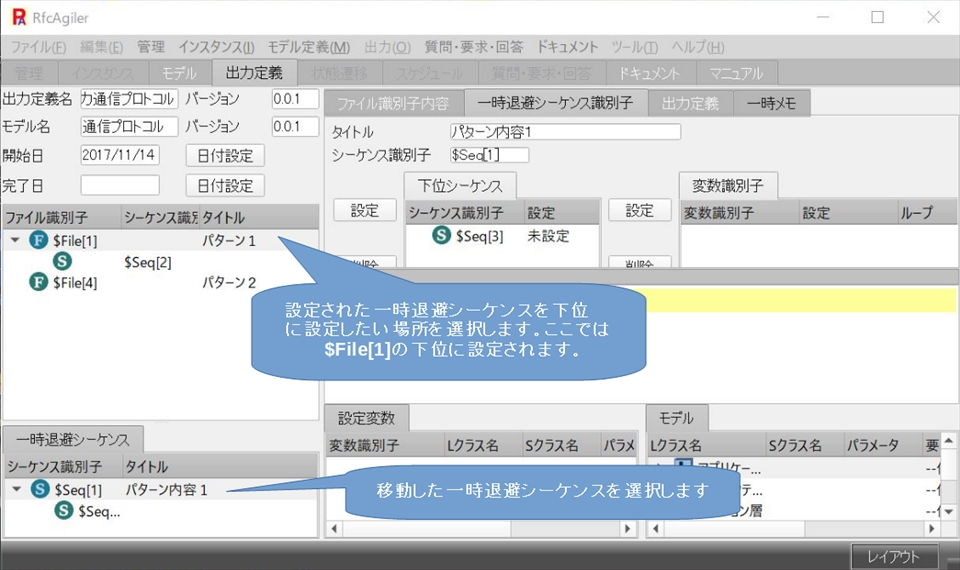Click Sクラス名 header in 設定変数 panel
960x570 pixels.
click(x=560, y=445)
